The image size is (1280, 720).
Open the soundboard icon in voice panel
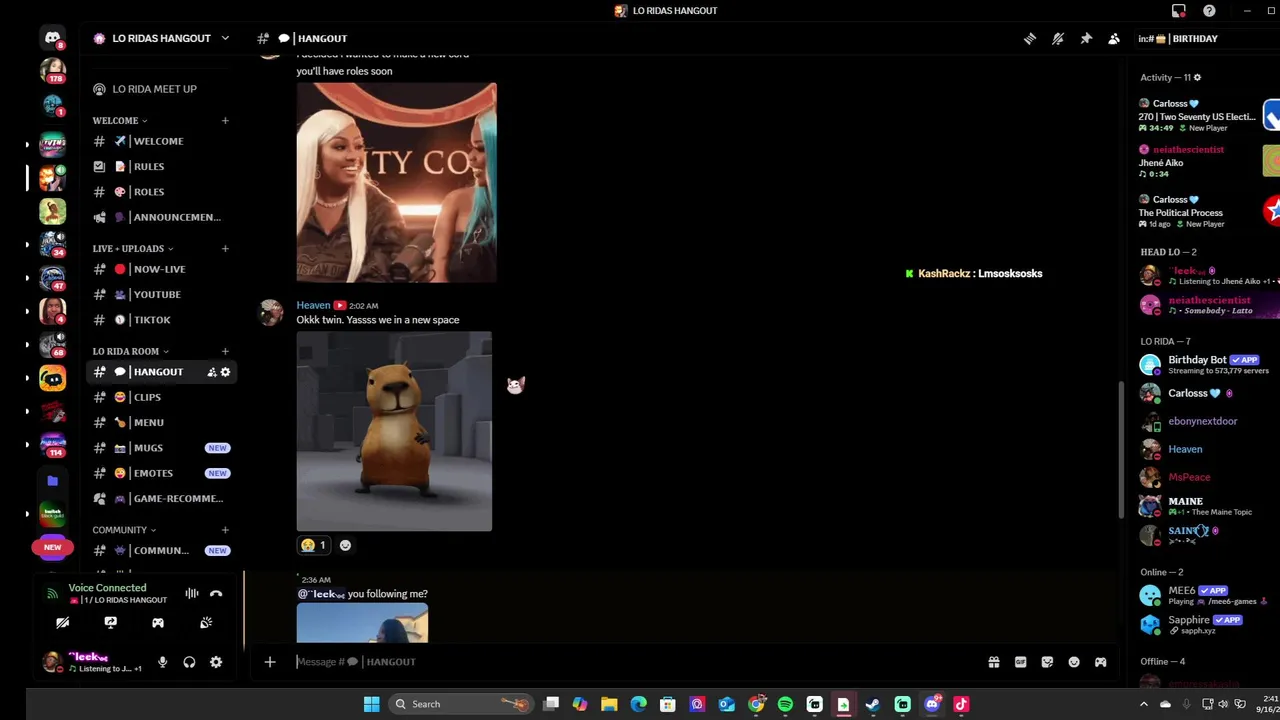(x=206, y=623)
